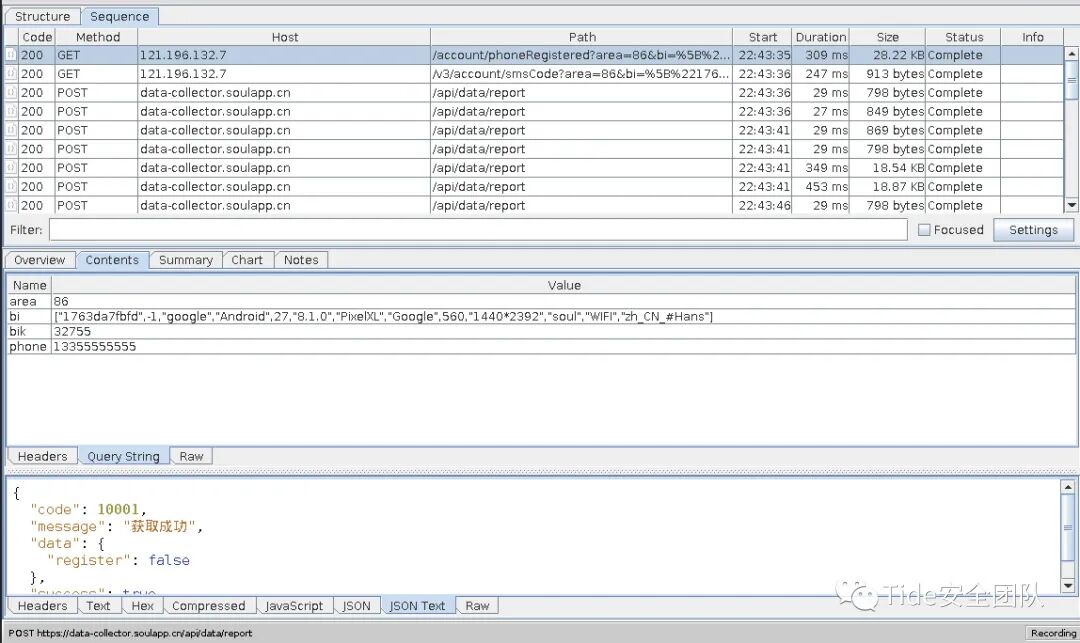The width and height of the screenshot is (1080, 643).
Task: Open the JavaScript response tab
Action: (x=293, y=605)
